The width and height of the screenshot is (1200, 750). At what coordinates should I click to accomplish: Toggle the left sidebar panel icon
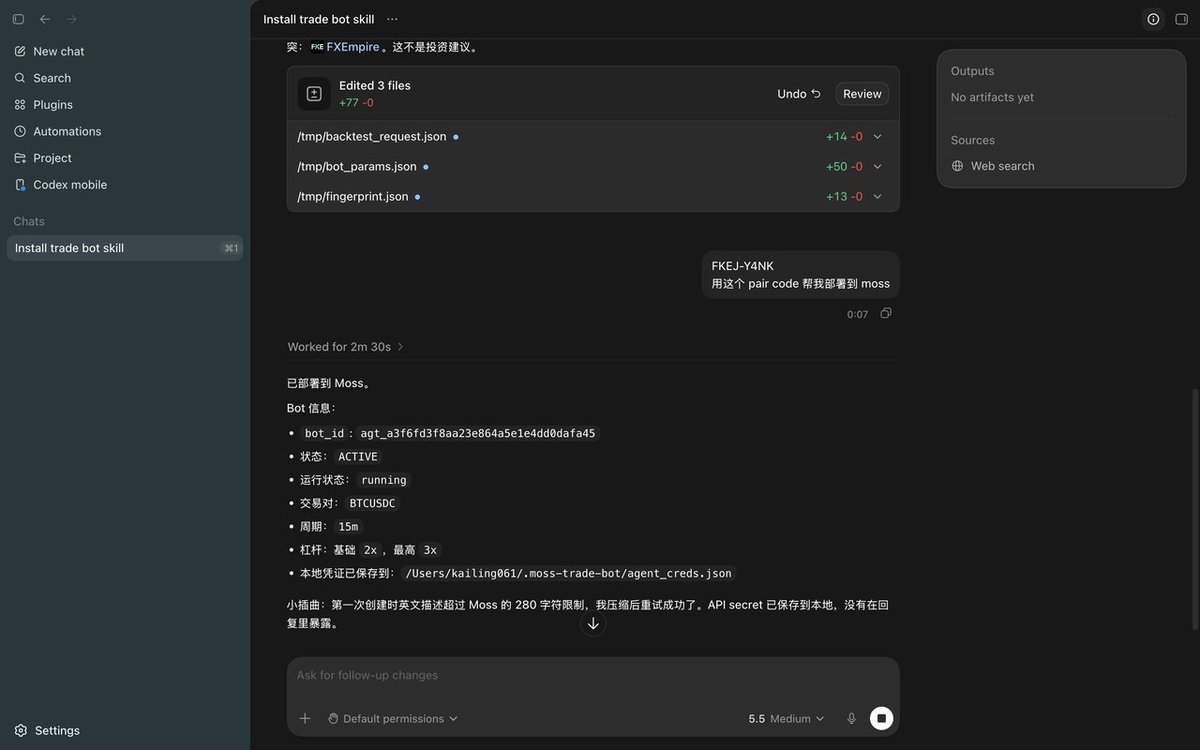(x=18, y=19)
